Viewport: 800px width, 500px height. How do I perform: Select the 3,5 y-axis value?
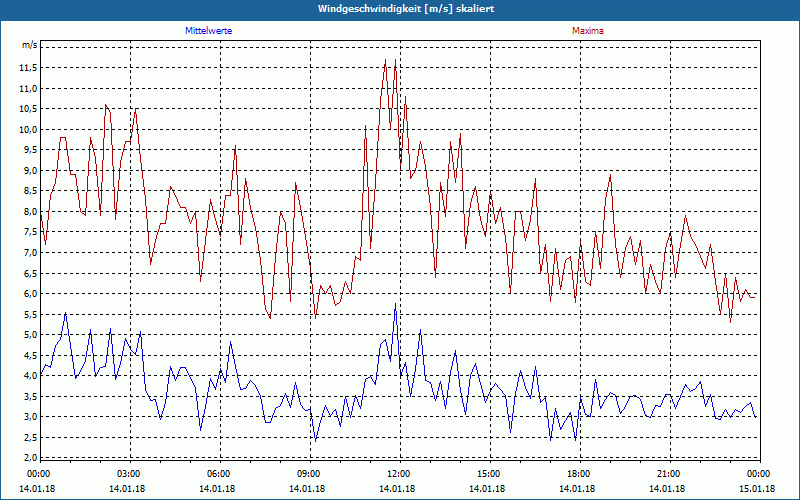31,397
